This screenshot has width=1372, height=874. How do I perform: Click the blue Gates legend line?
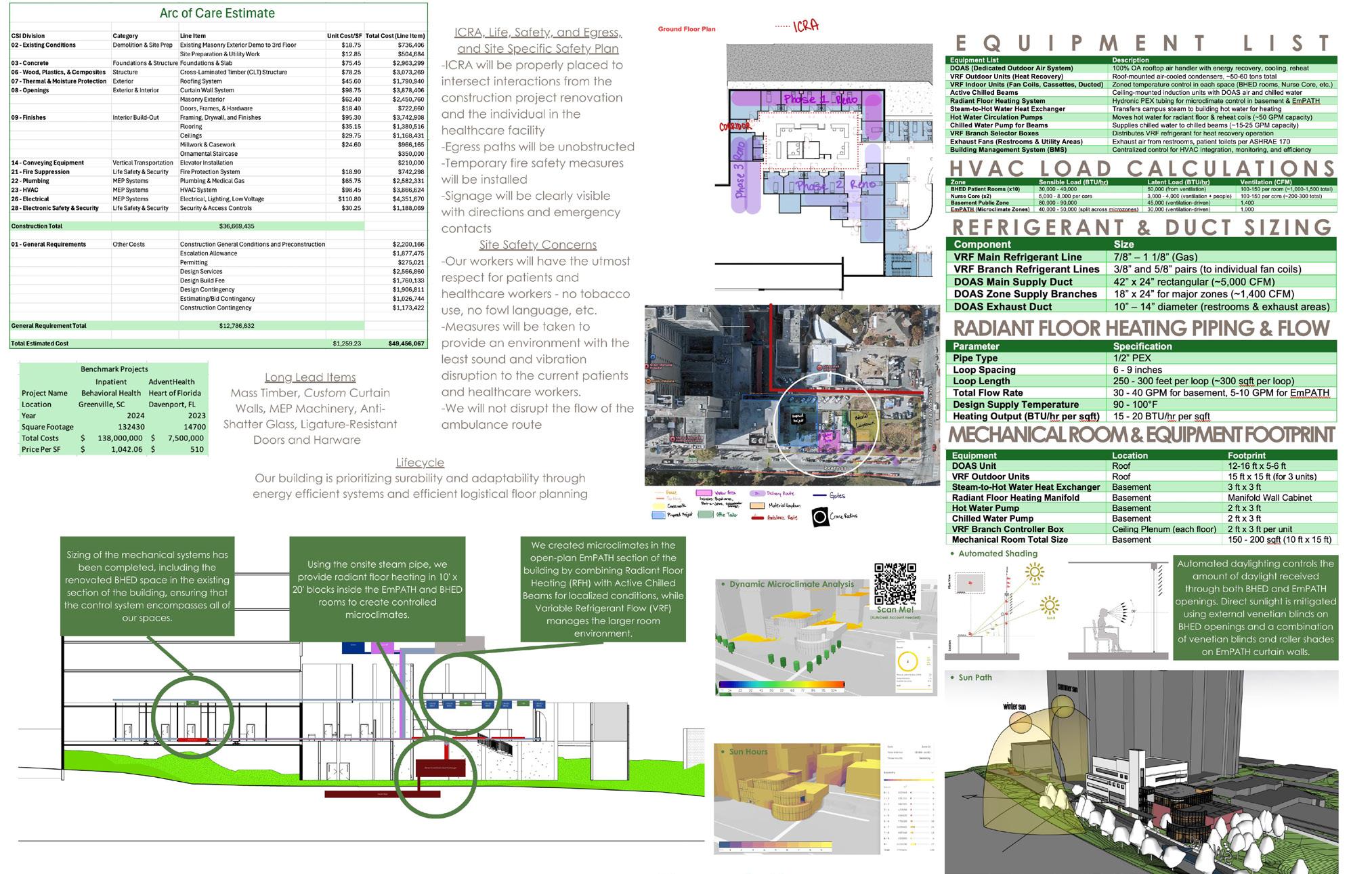tap(818, 495)
